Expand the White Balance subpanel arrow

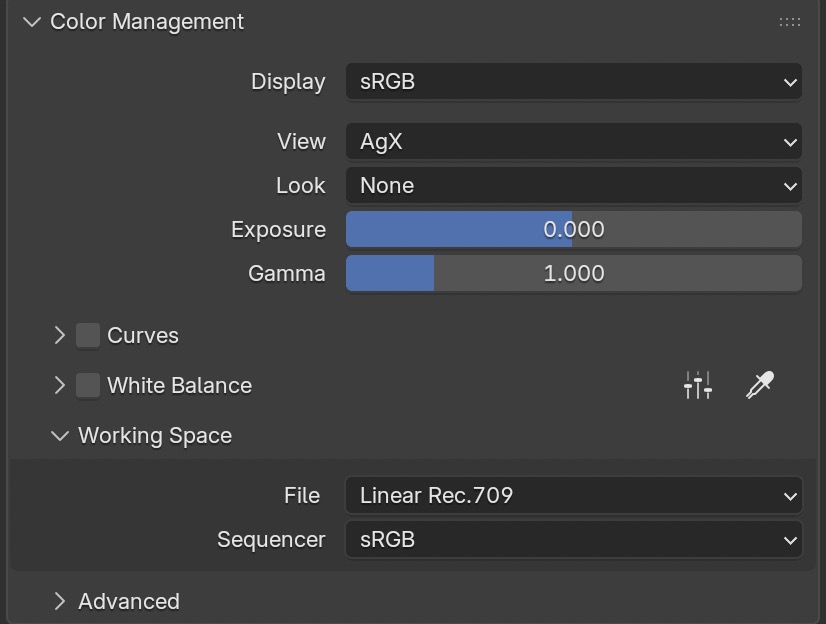click(x=60, y=385)
